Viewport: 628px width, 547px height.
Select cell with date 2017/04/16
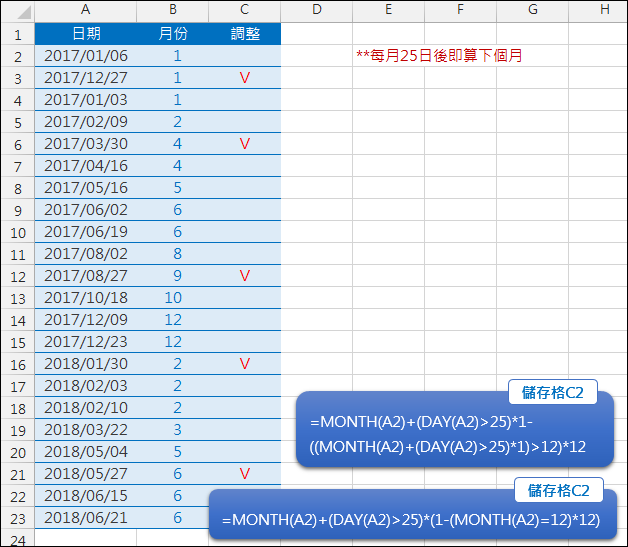86,166
